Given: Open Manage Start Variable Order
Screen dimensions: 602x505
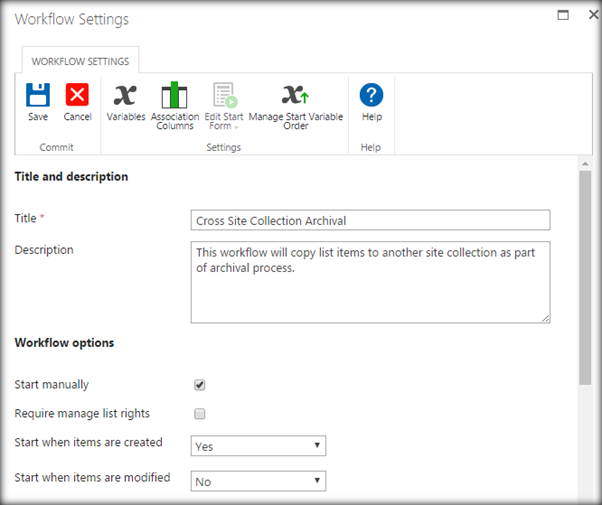Looking at the screenshot, I should [x=295, y=95].
